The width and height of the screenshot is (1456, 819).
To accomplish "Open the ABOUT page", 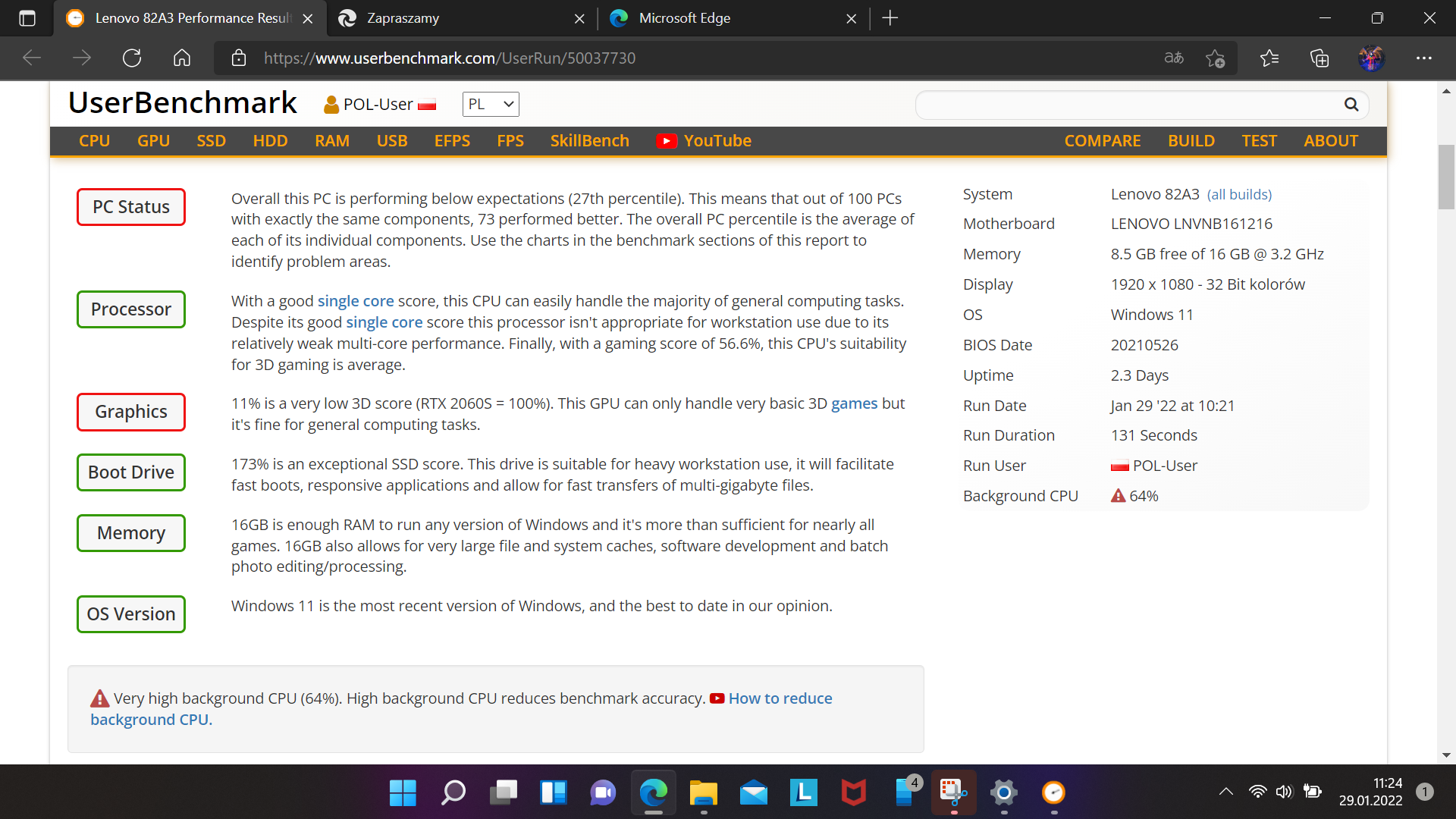I will tap(1331, 141).
